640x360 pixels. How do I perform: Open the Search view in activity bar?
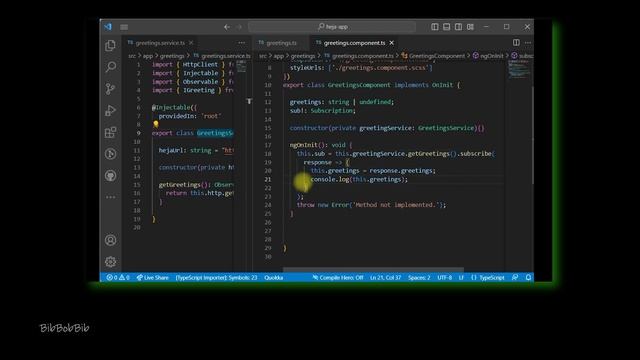[x=110, y=67]
